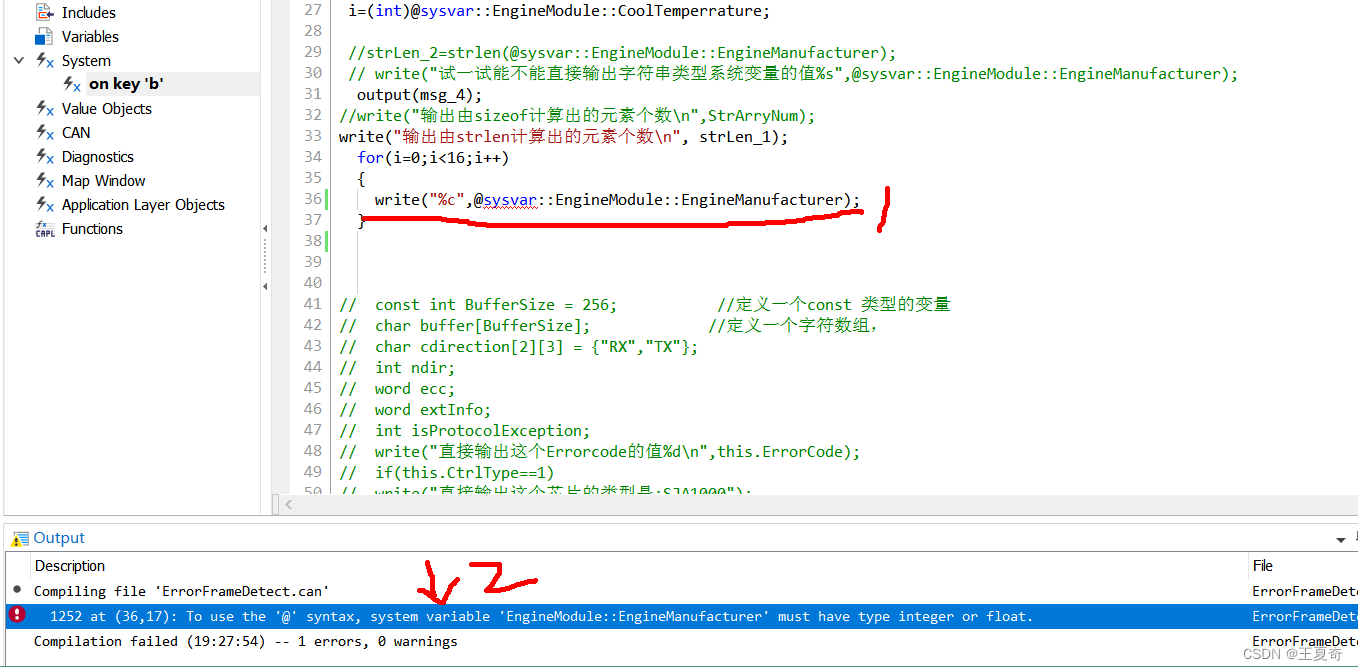Place cursor on line 36 write statement
Screen dimensions: 1358x670
click(617, 200)
